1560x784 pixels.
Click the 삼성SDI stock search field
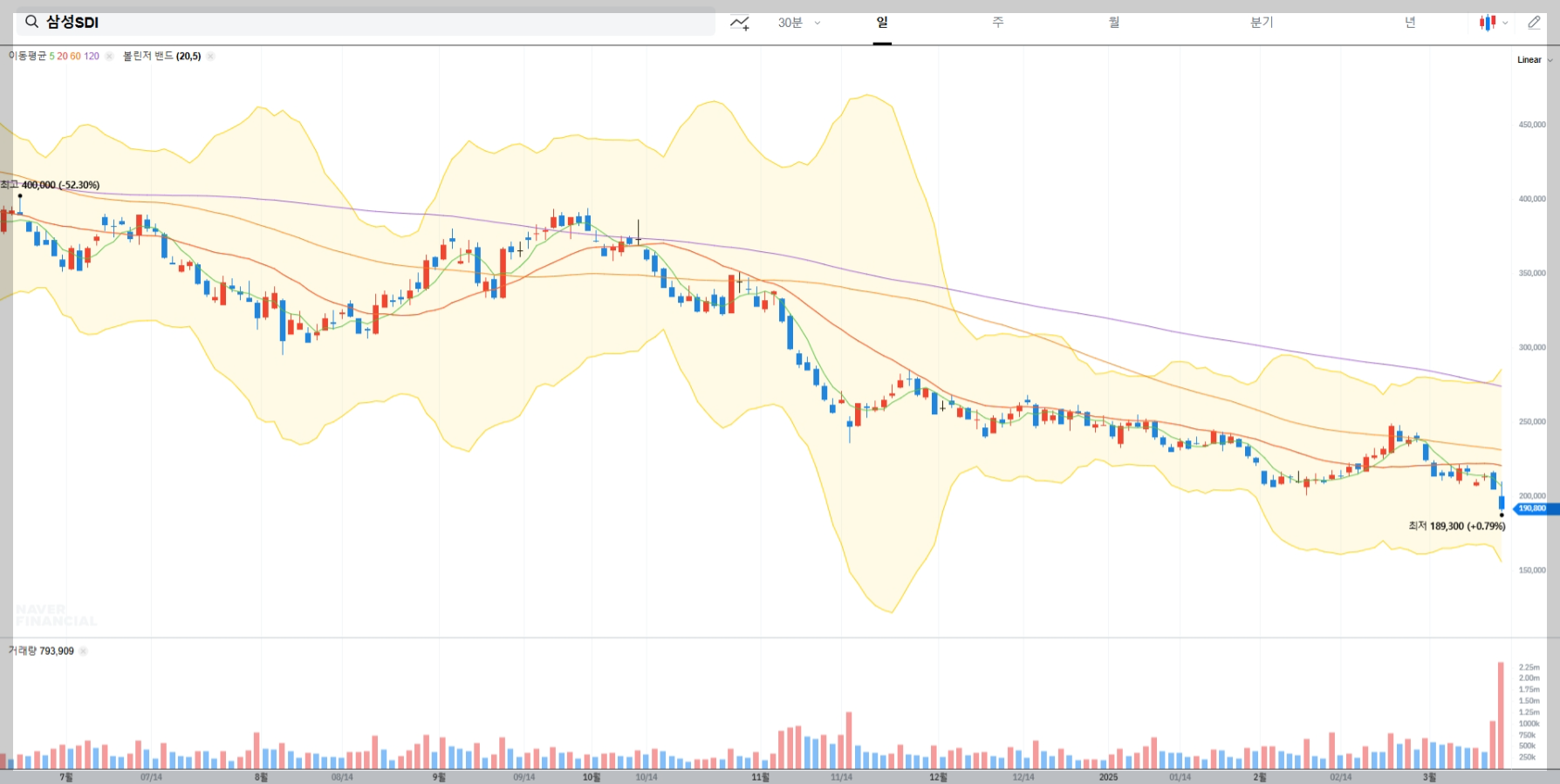366,22
